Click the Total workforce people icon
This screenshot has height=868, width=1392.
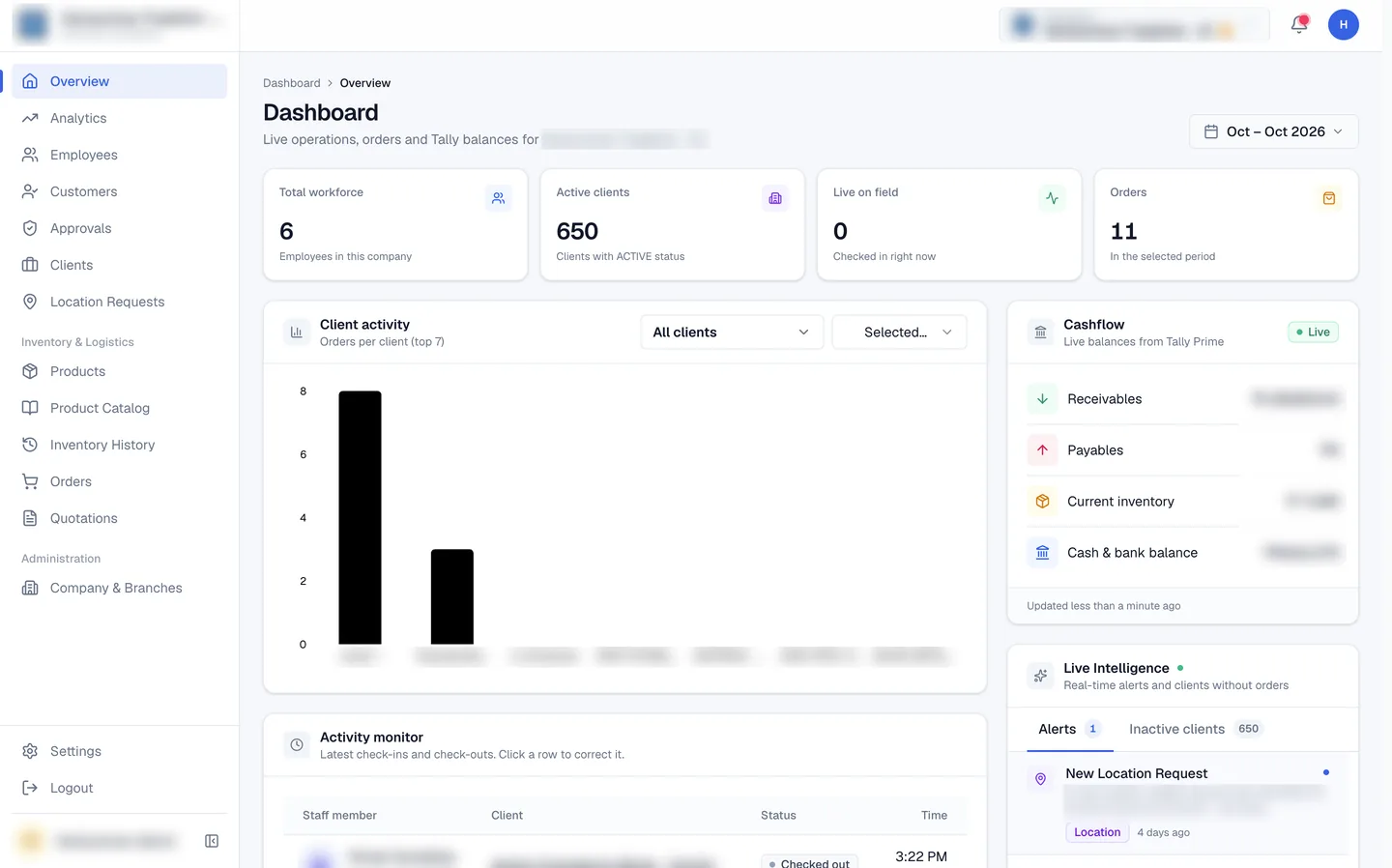(499, 198)
